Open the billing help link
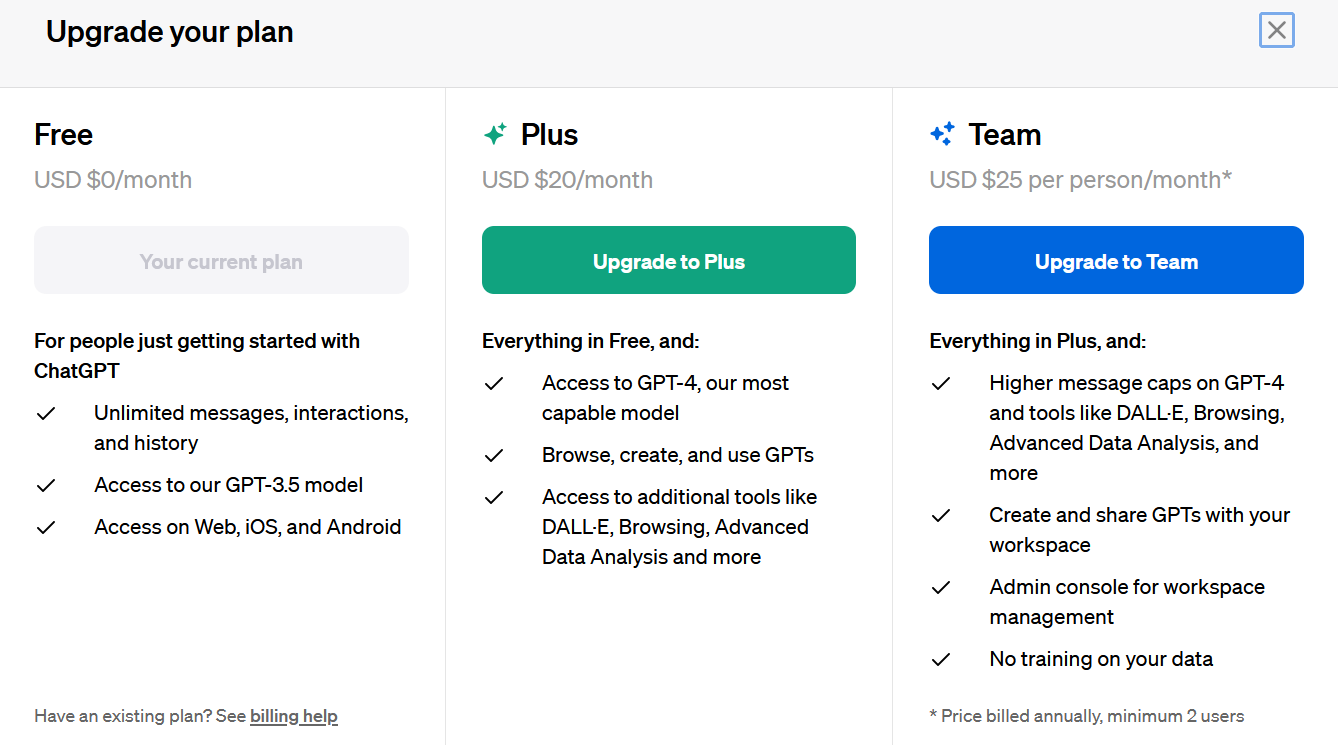This screenshot has width=1338, height=745. [294, 716]
